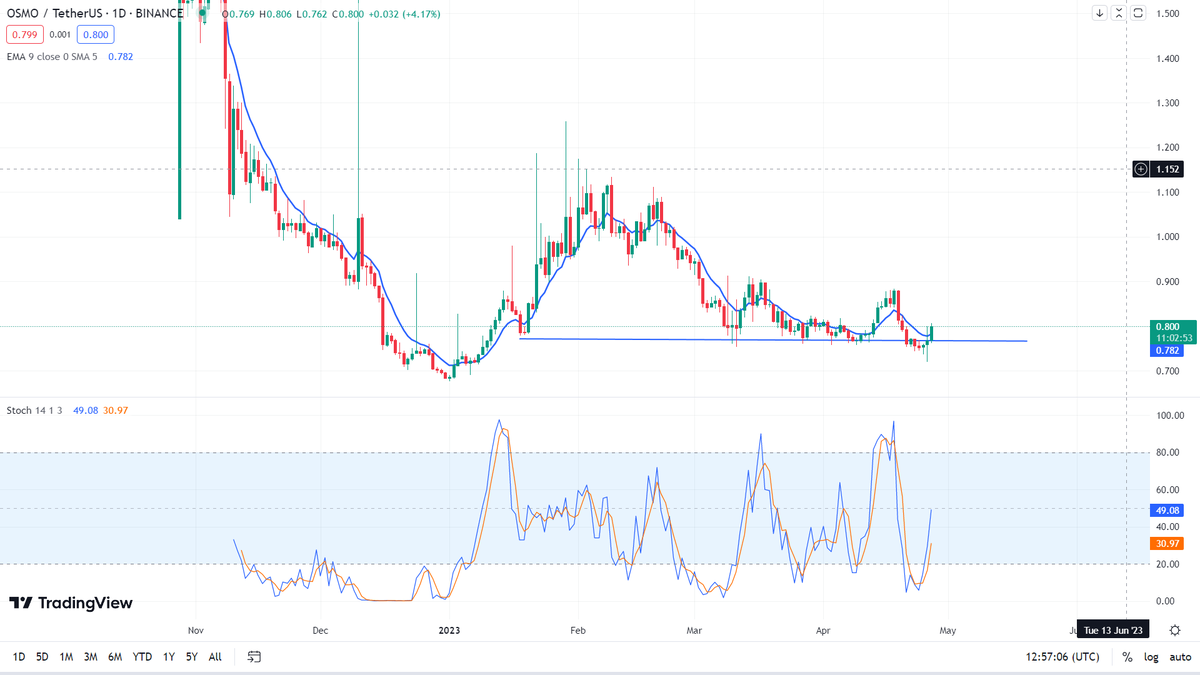Select the 3M time range
This screenshot has width=1200, height=675.
click(90, 657)
